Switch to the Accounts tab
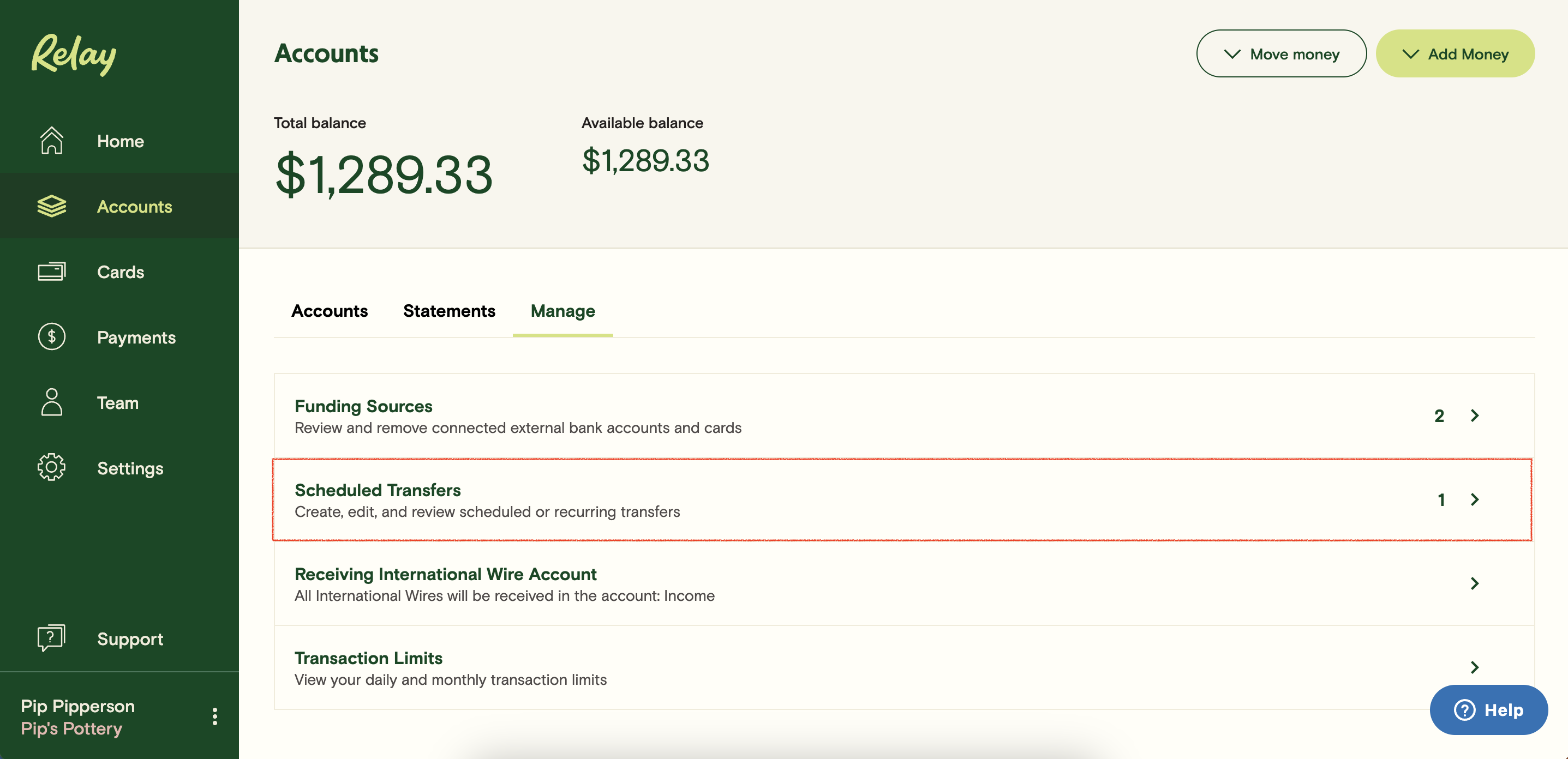 tap(330, 311)
